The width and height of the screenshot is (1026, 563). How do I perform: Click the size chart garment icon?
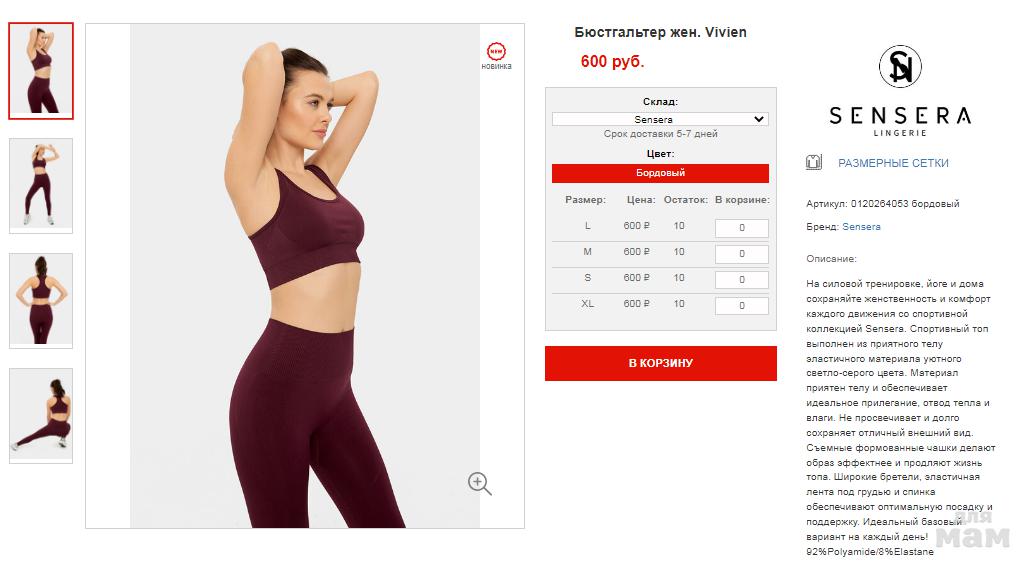click(813, 162)
